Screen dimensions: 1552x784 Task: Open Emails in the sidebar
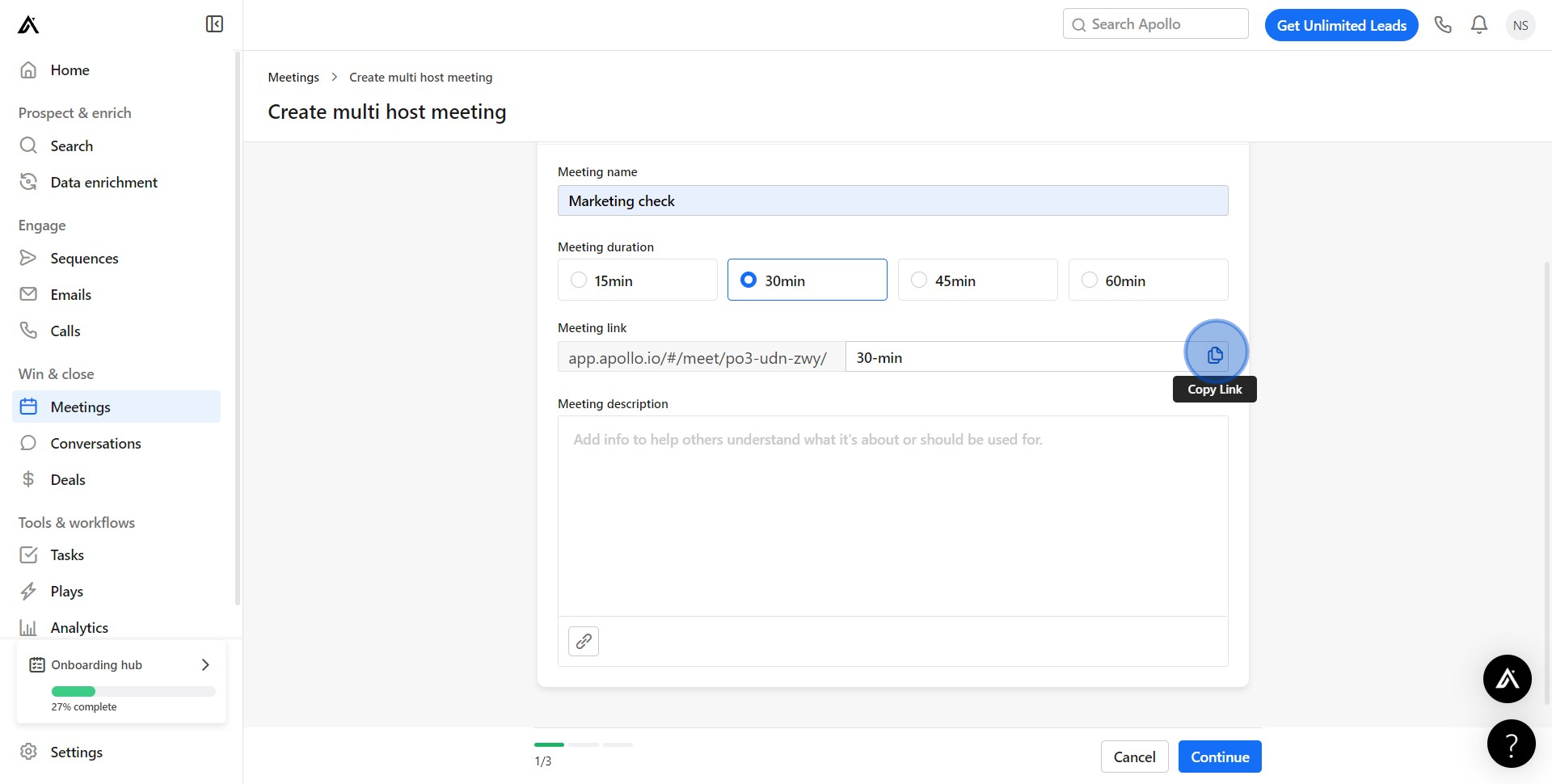(x=116, y=294)
